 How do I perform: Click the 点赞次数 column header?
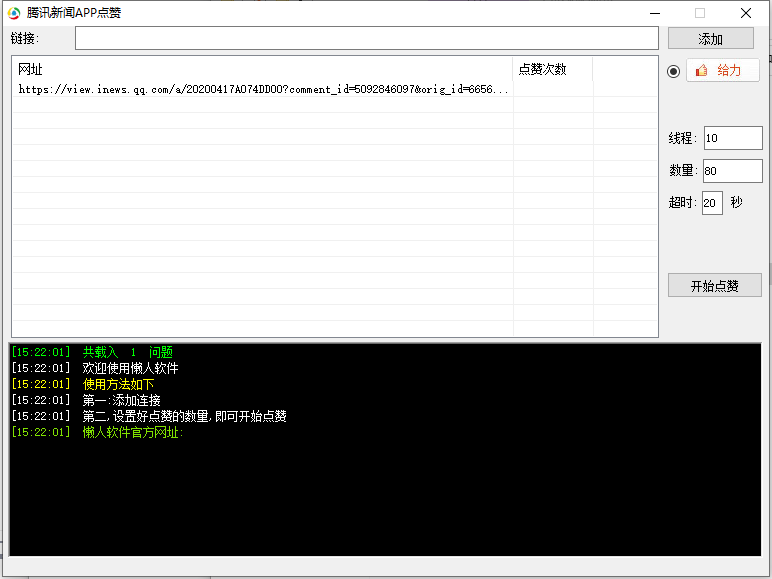pyautogui.click(x=552, y=69)
